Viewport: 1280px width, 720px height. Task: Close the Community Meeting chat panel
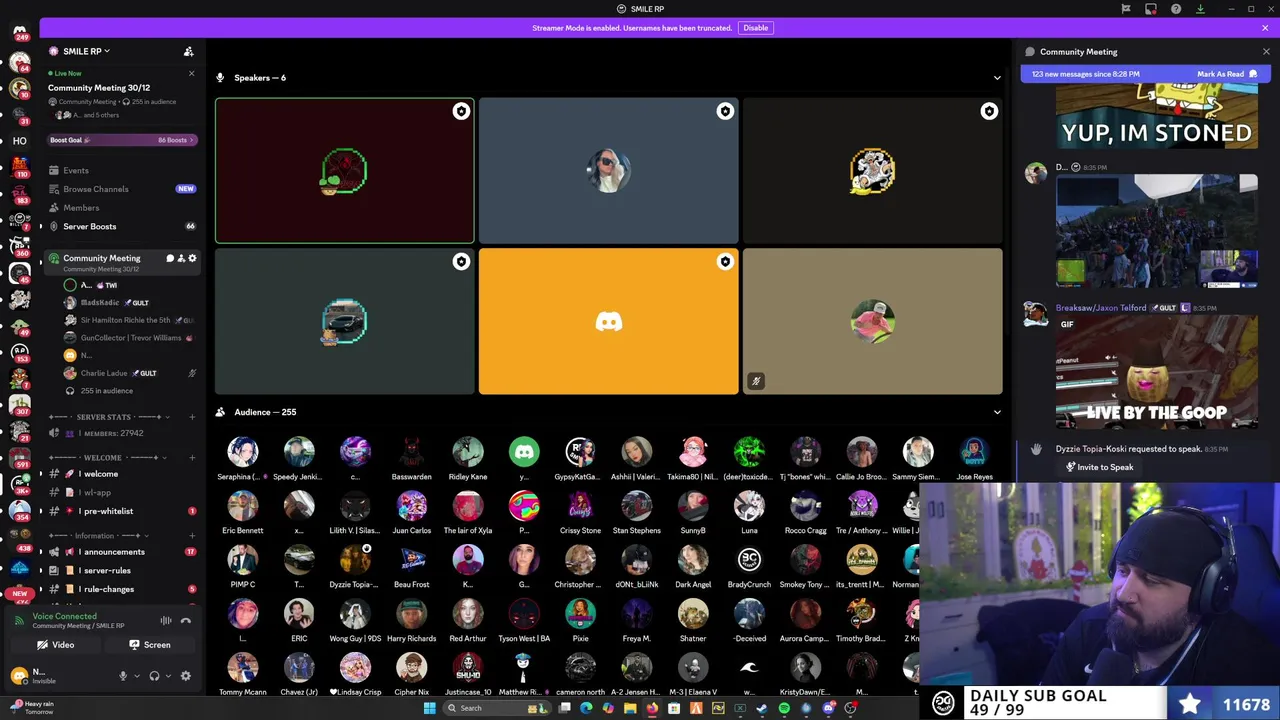(1266, 51)
